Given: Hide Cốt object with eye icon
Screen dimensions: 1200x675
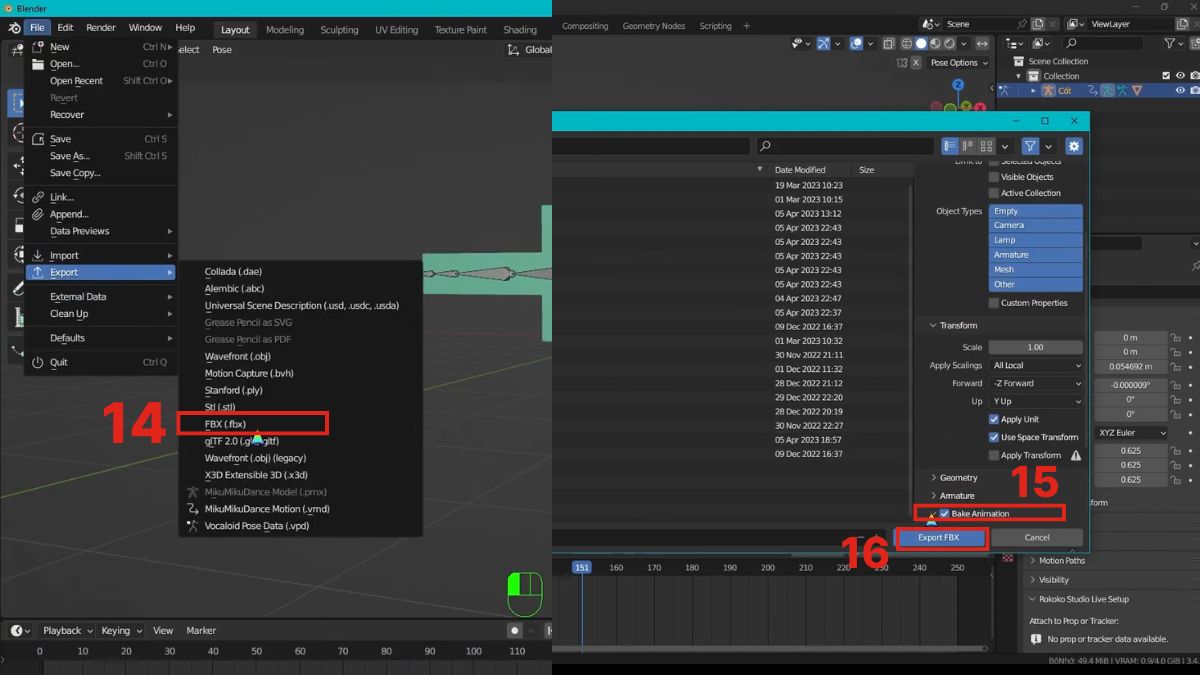Looking at the screenshot, I should (x=1180, y=90).
